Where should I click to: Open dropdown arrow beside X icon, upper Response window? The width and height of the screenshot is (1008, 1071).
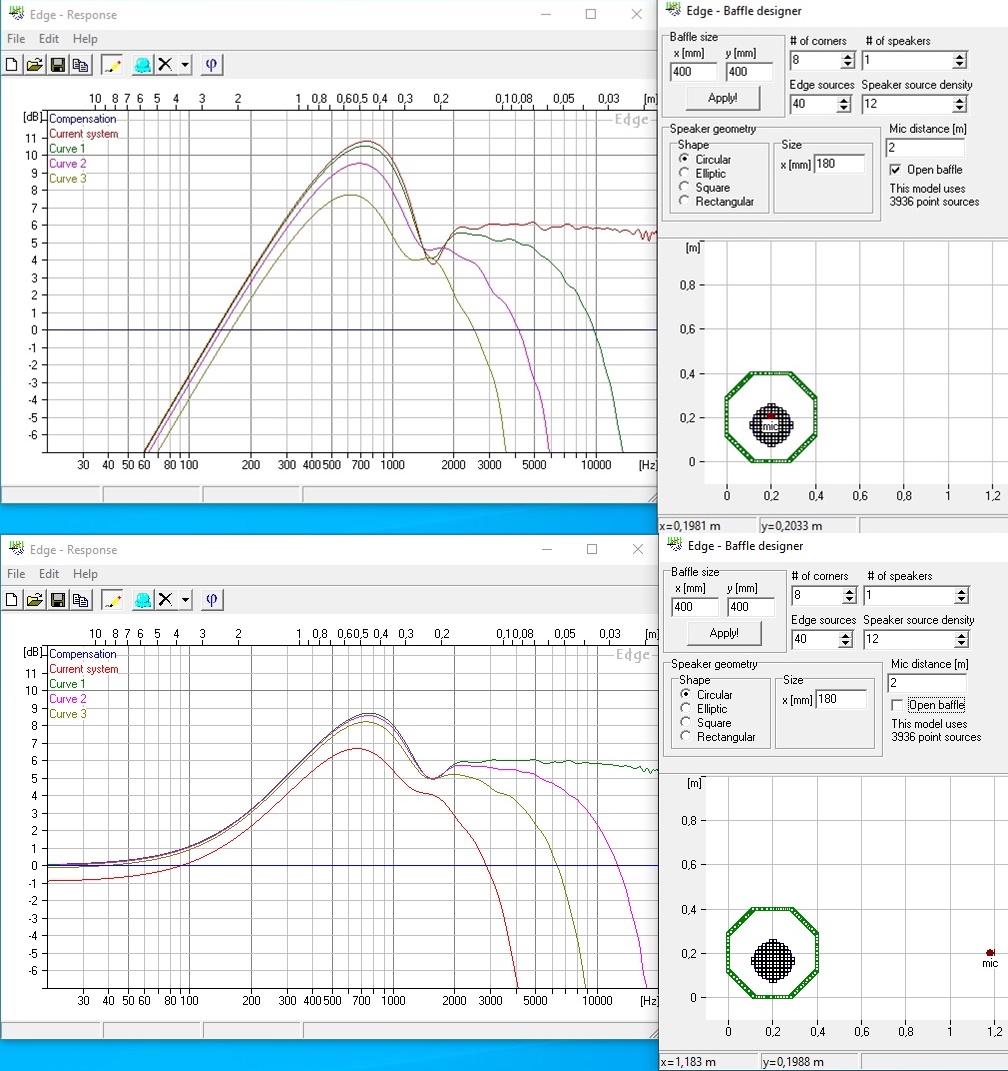click(185, 65)
